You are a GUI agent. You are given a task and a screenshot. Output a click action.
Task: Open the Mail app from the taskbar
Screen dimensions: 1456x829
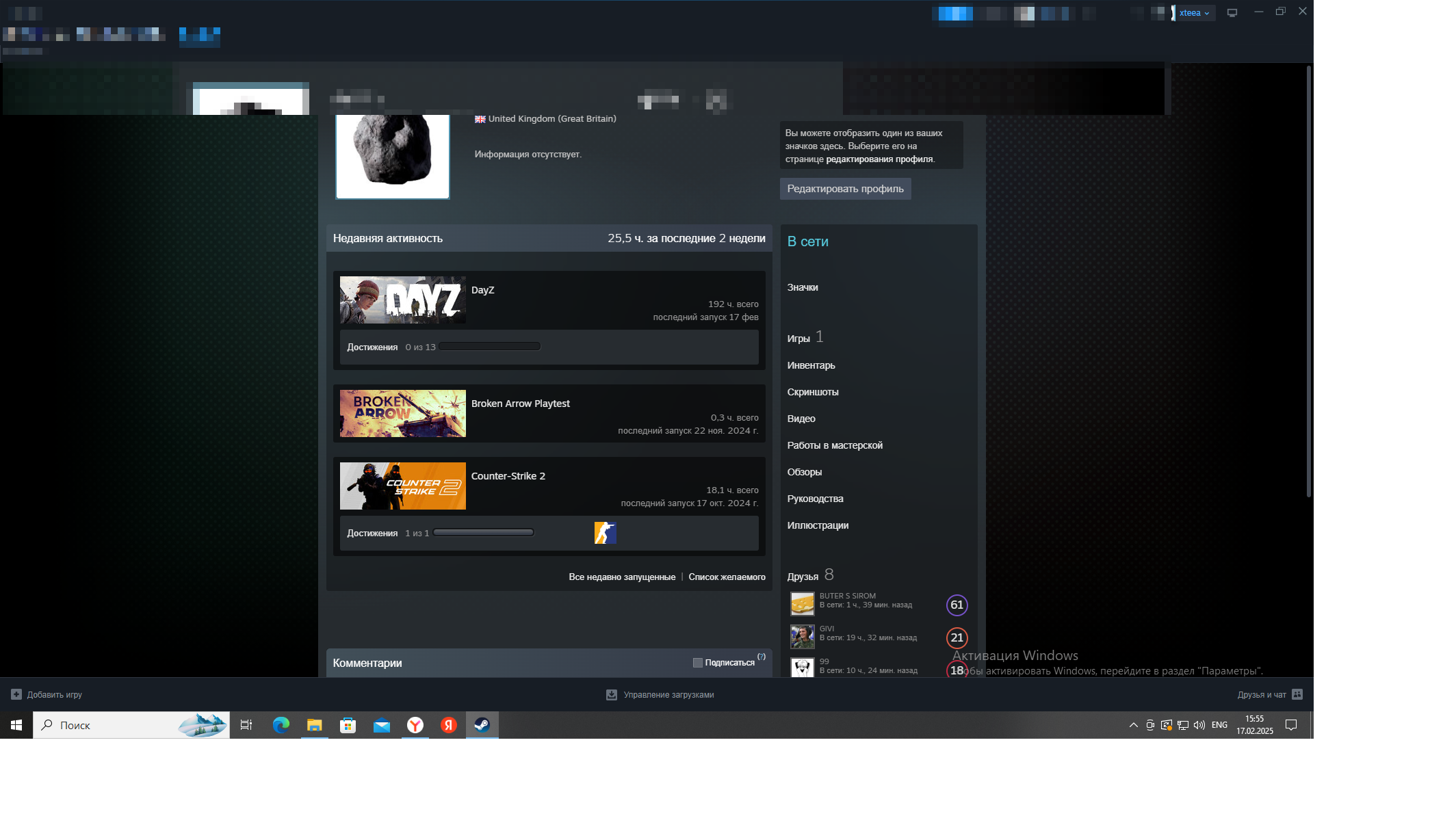point(382,725)
